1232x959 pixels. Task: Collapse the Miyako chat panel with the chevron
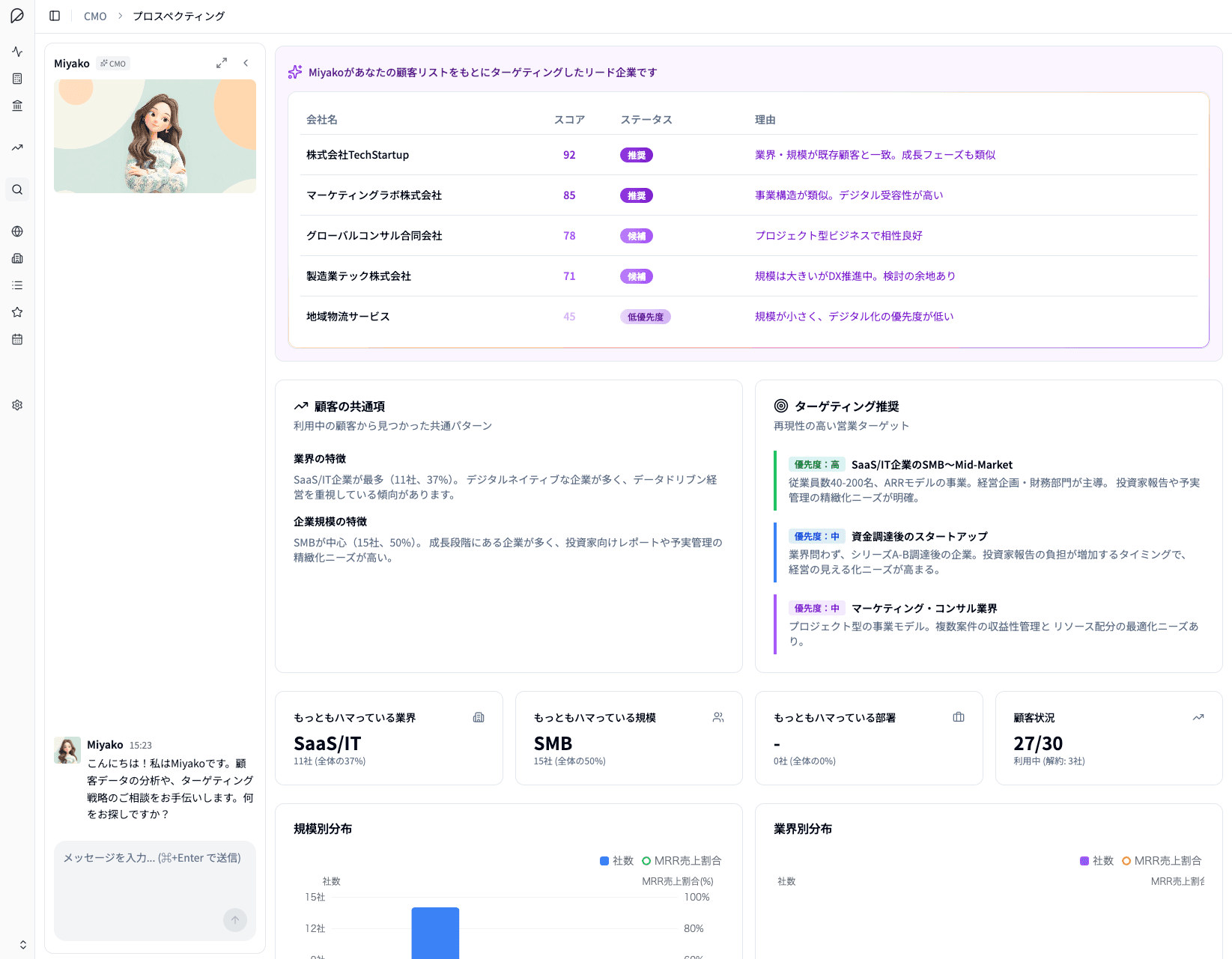coord(246,63)
